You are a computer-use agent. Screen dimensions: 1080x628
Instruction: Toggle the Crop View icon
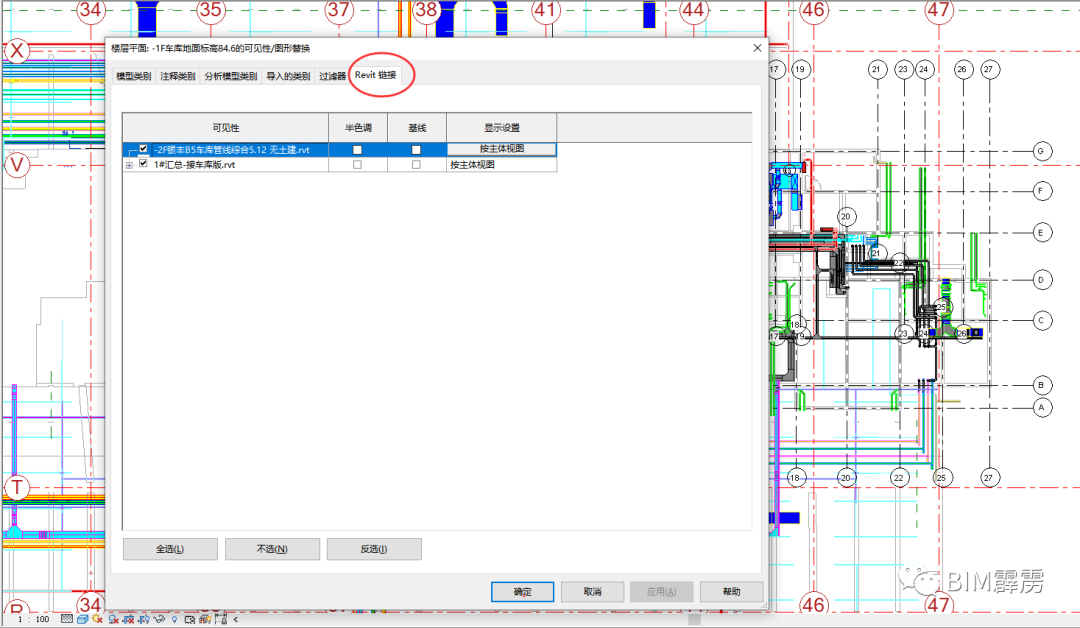[128, 619]
